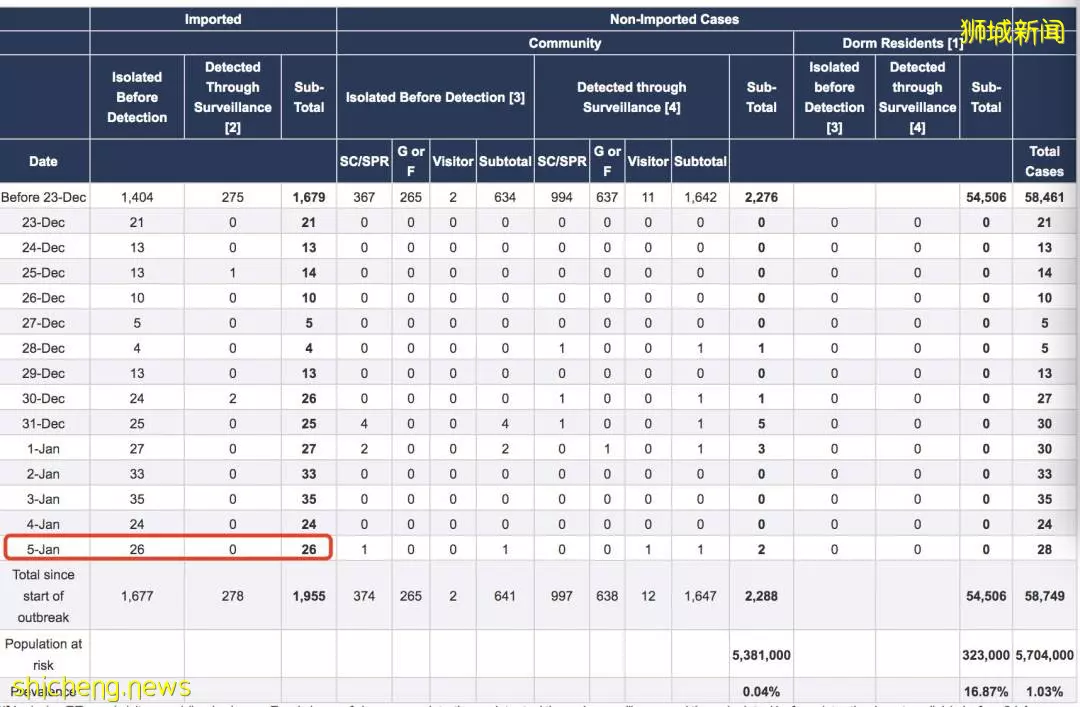The image size is (1080, 707).
Task: Click the "278" value in the totals row
Action: 233,596
